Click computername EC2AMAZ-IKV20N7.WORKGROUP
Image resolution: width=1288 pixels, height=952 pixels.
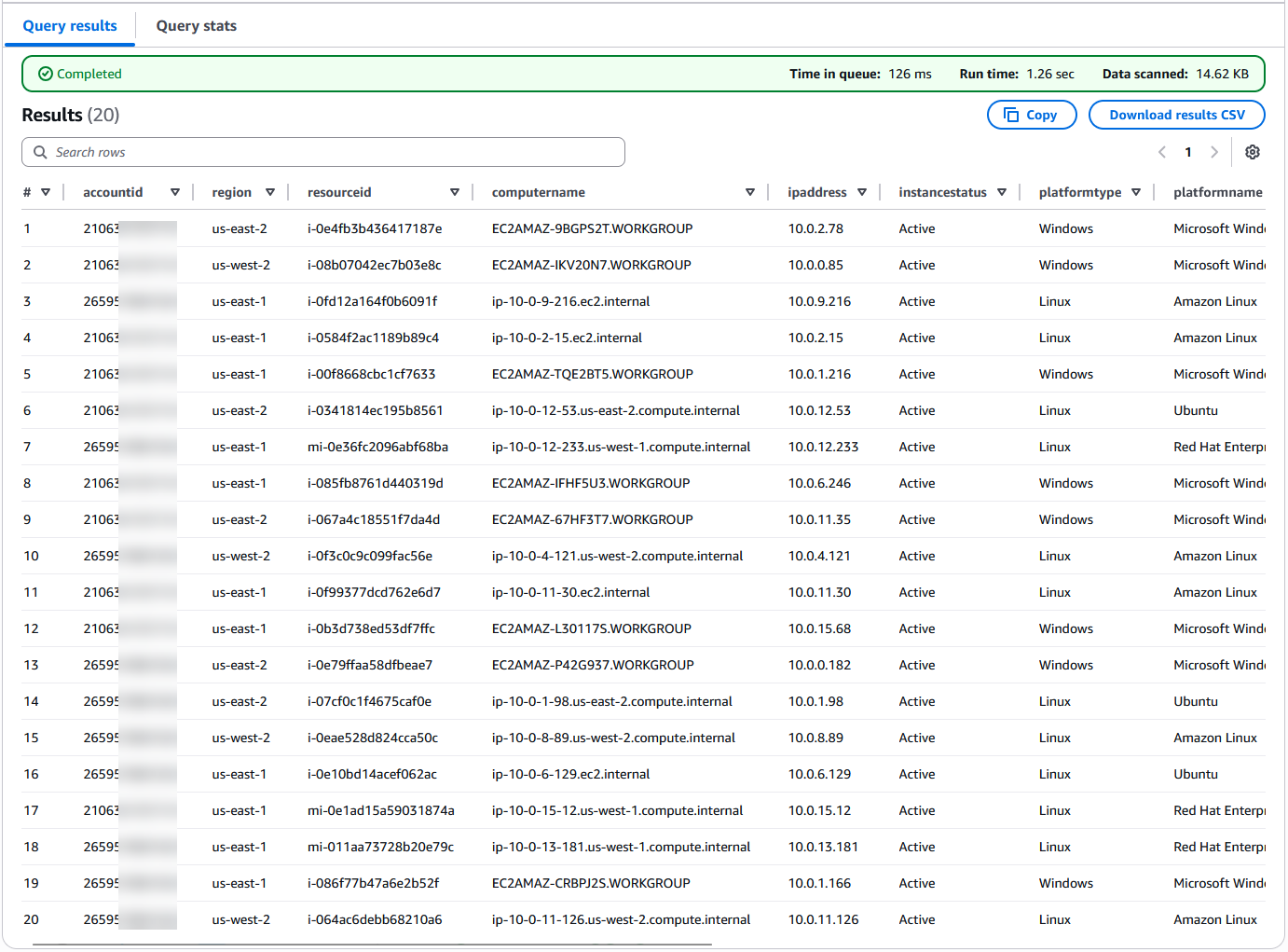pyautogui.click(x=592, y=265)
